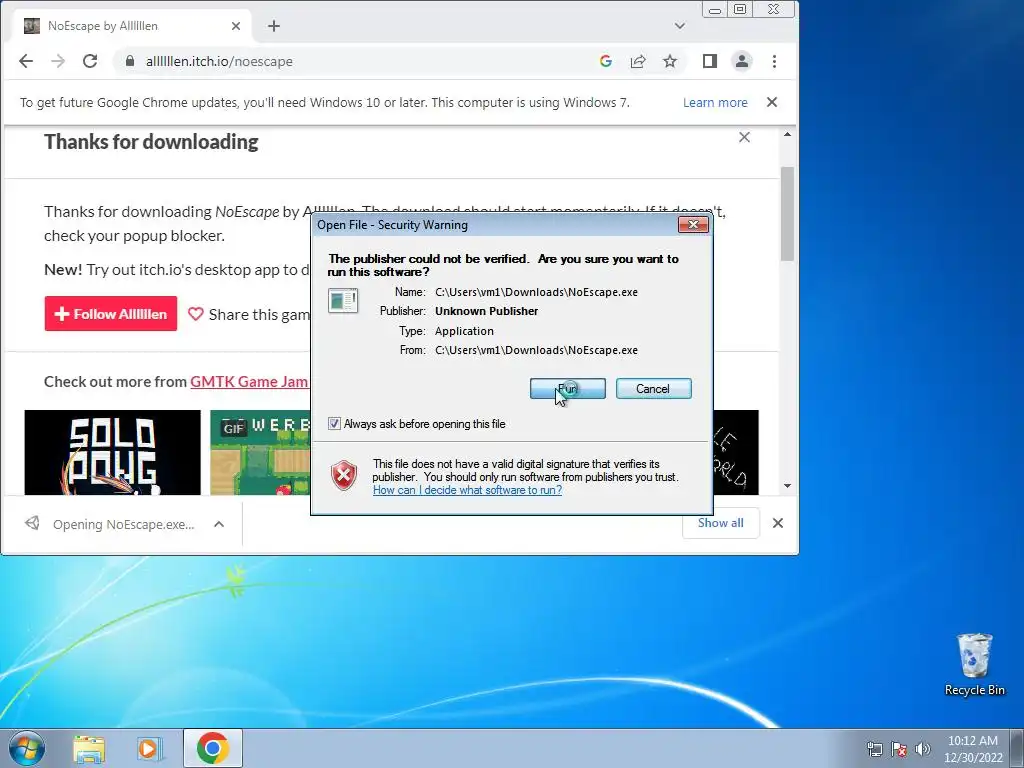Screen dimensions: 1024x768
Task: Open the tab search chevron
Action: click(x=680, y=26)
